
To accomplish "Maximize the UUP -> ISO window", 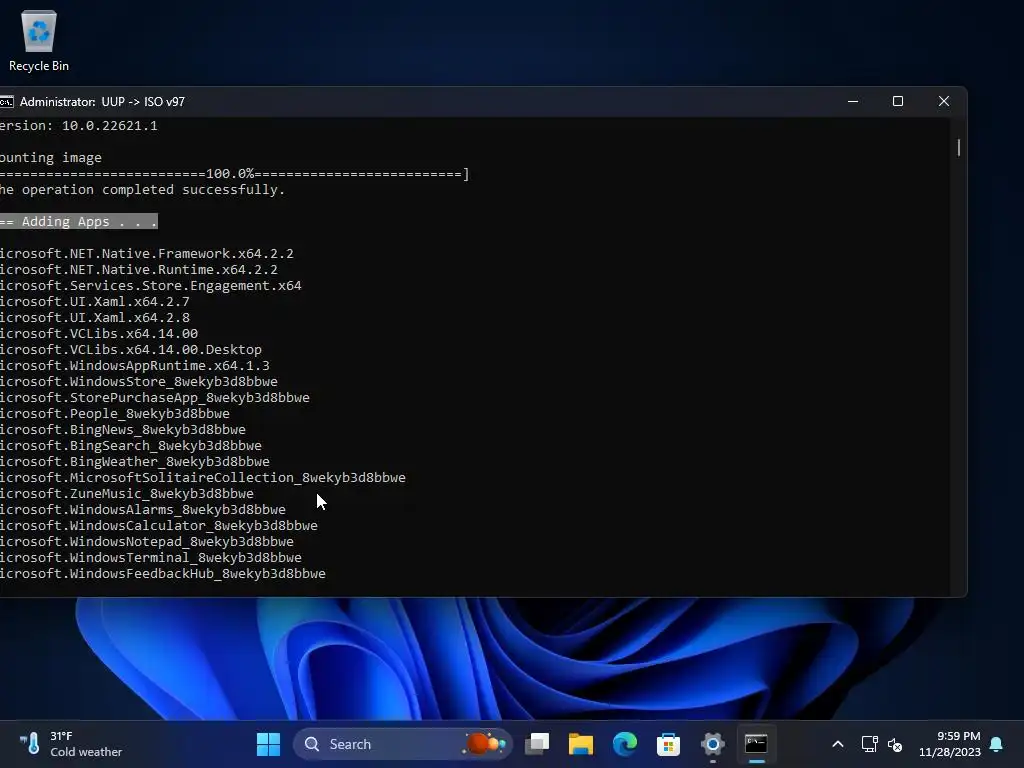I will (898, 101).
